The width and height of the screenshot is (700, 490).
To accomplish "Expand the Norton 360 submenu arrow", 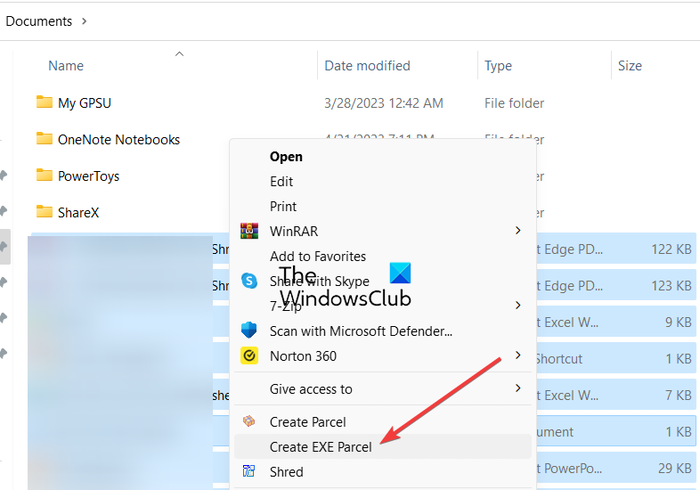I will pos(518,355).
